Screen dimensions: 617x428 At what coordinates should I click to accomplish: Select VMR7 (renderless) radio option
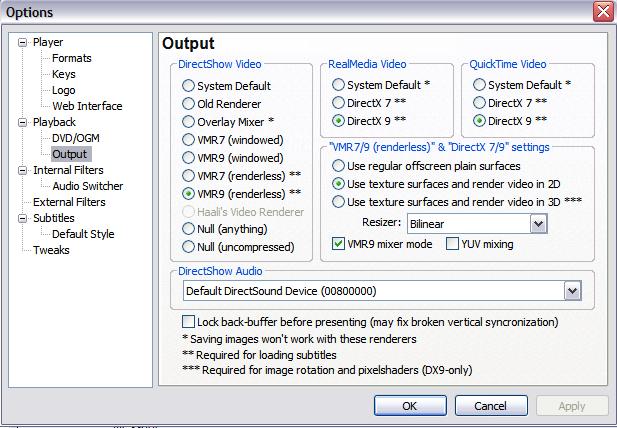188,176
